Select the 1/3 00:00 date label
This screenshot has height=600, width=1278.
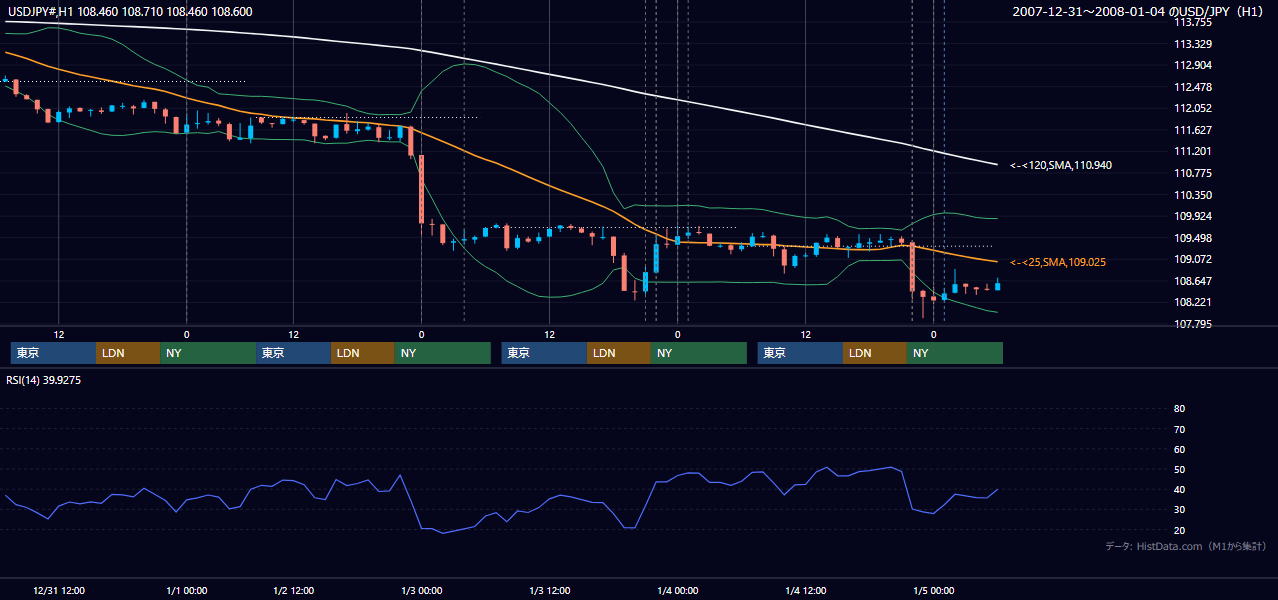(x=421, y=590)
